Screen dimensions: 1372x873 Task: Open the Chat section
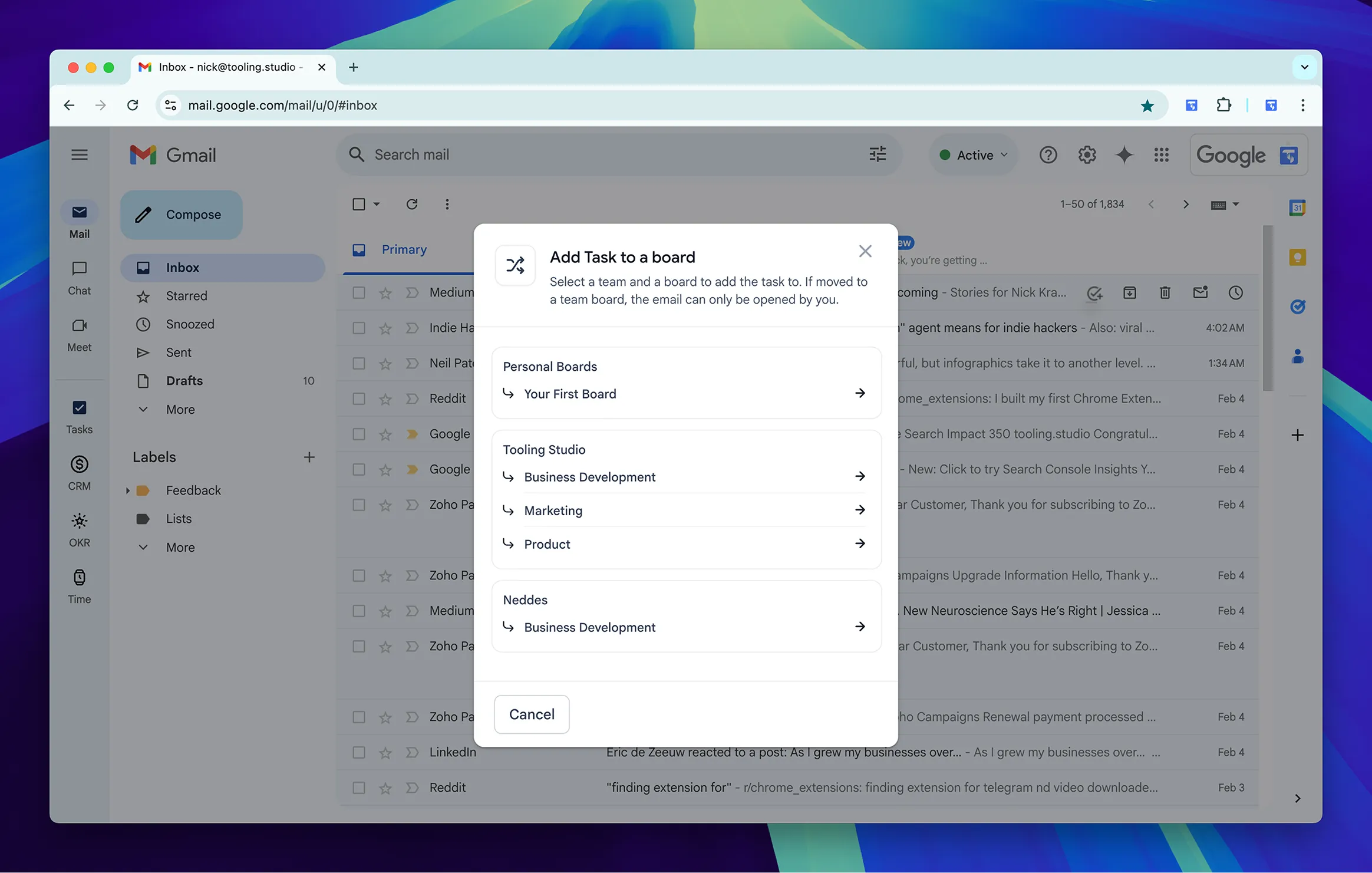[x=79, y=278]
